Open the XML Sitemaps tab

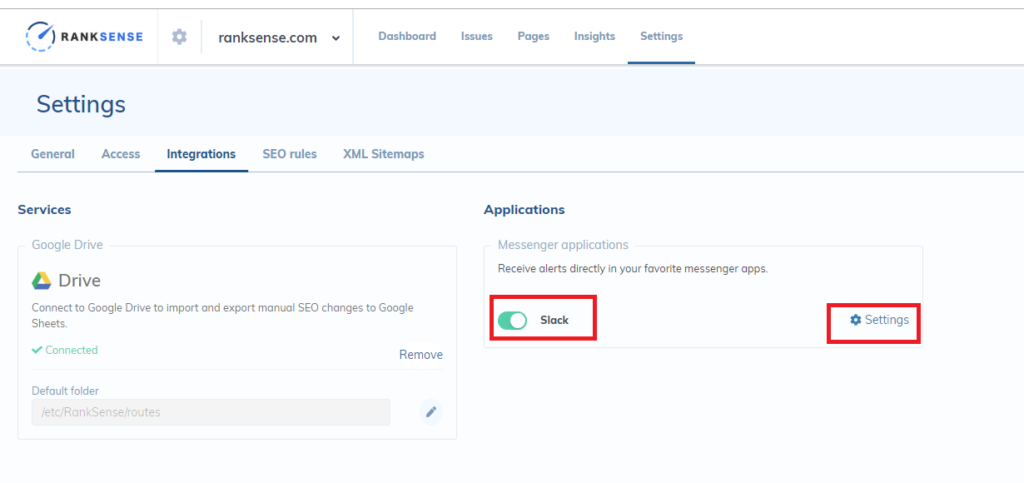click(x=383, y=154)
